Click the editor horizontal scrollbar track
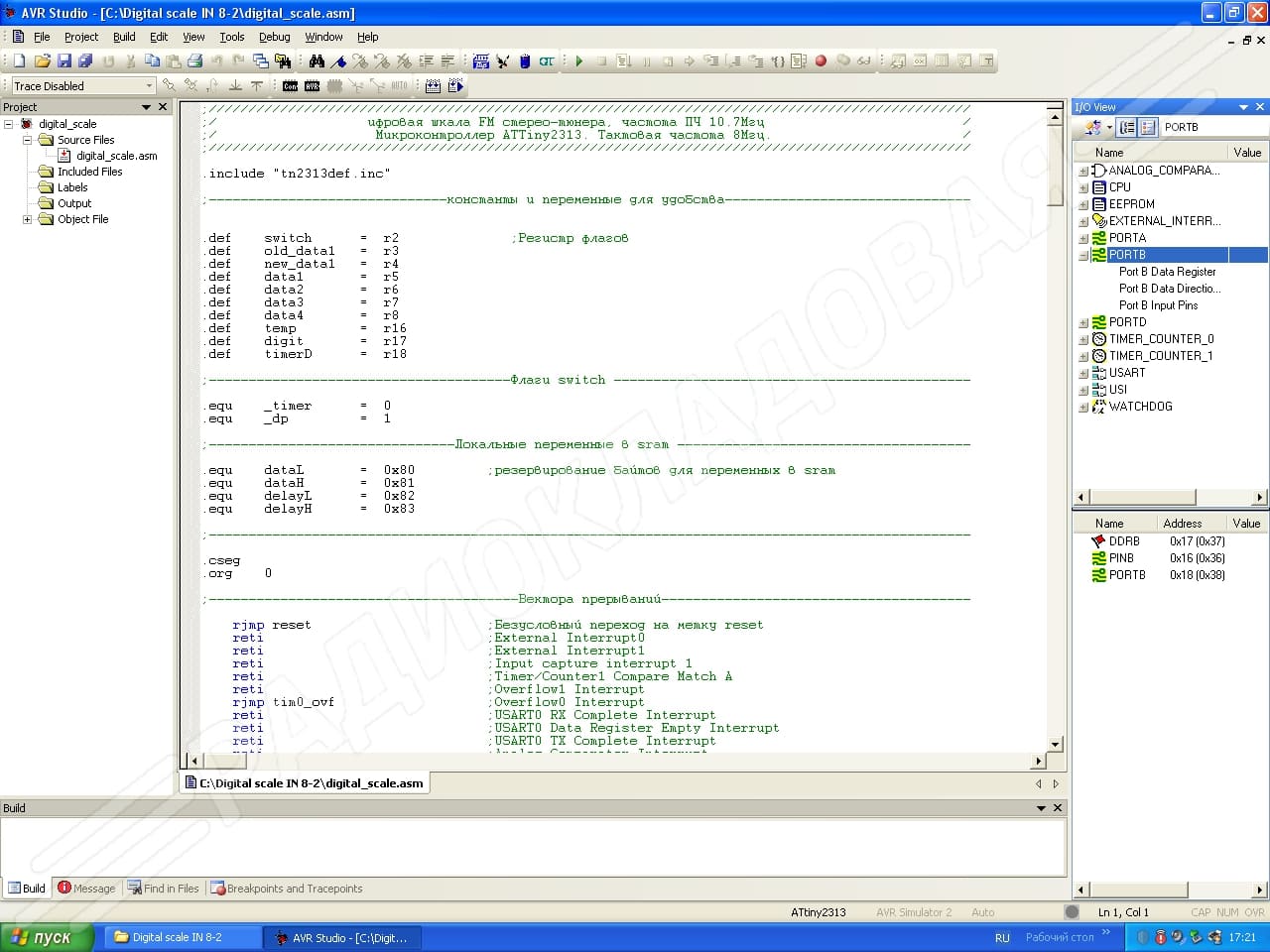The height and width of the screenshot is (952, 1270). pyautogui.click(x=615, y=762)
